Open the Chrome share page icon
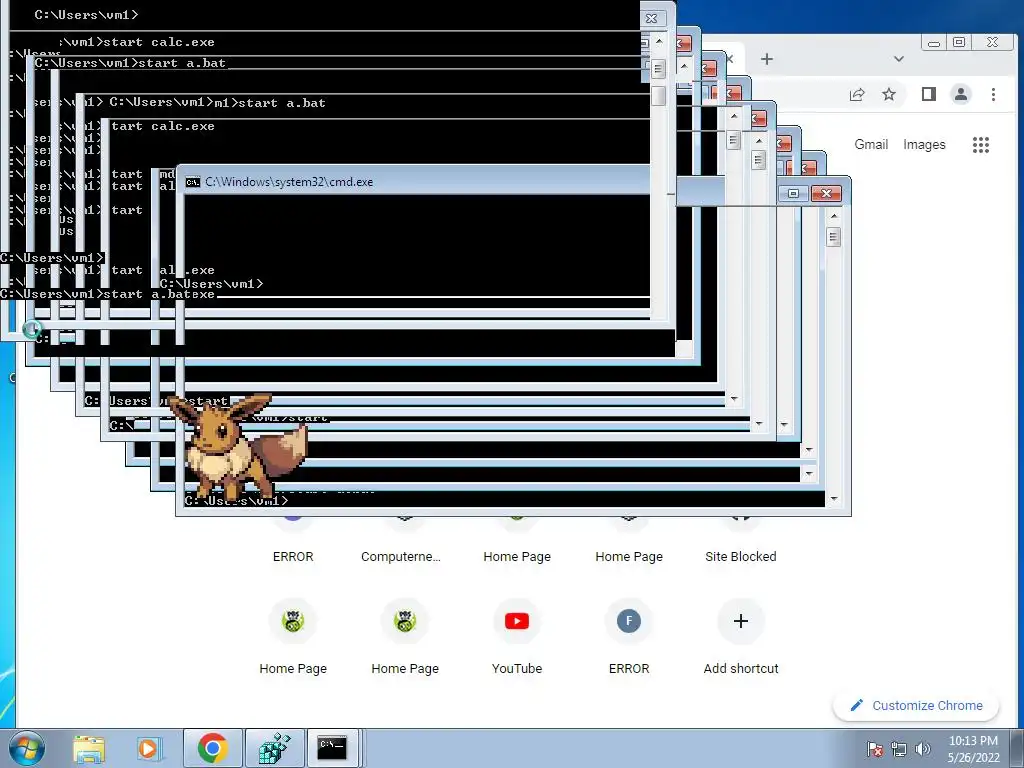Image resolution: width=1024 pixels, height=768 pixels. click(x=857, y=94)
